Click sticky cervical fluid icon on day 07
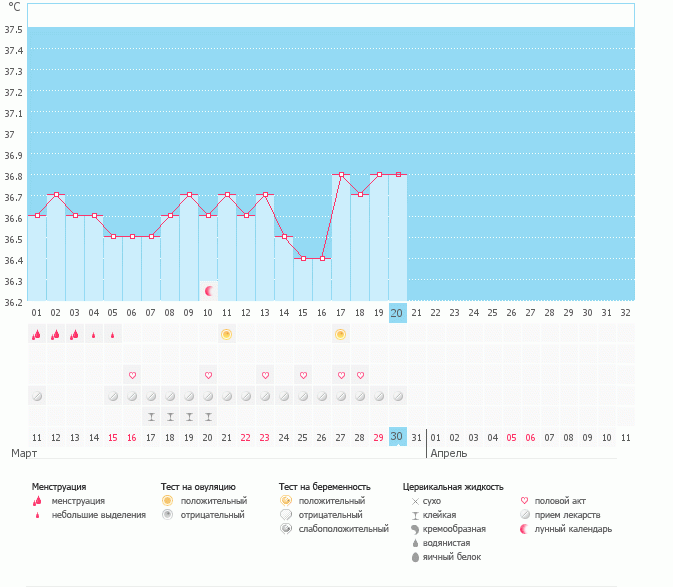 point(151,417)
